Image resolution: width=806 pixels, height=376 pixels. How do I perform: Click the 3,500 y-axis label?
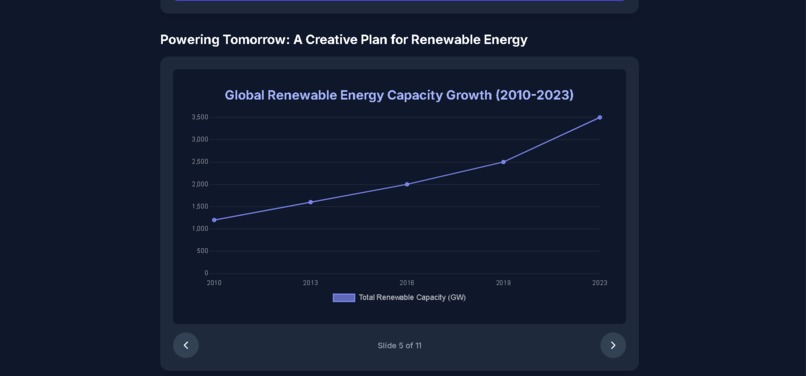tap(200, 117)
